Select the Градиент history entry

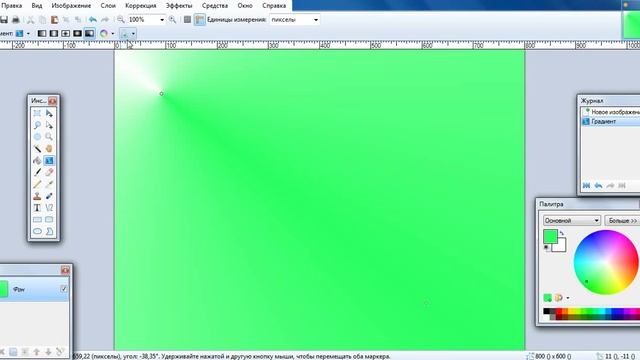click(x=611, y=122)
